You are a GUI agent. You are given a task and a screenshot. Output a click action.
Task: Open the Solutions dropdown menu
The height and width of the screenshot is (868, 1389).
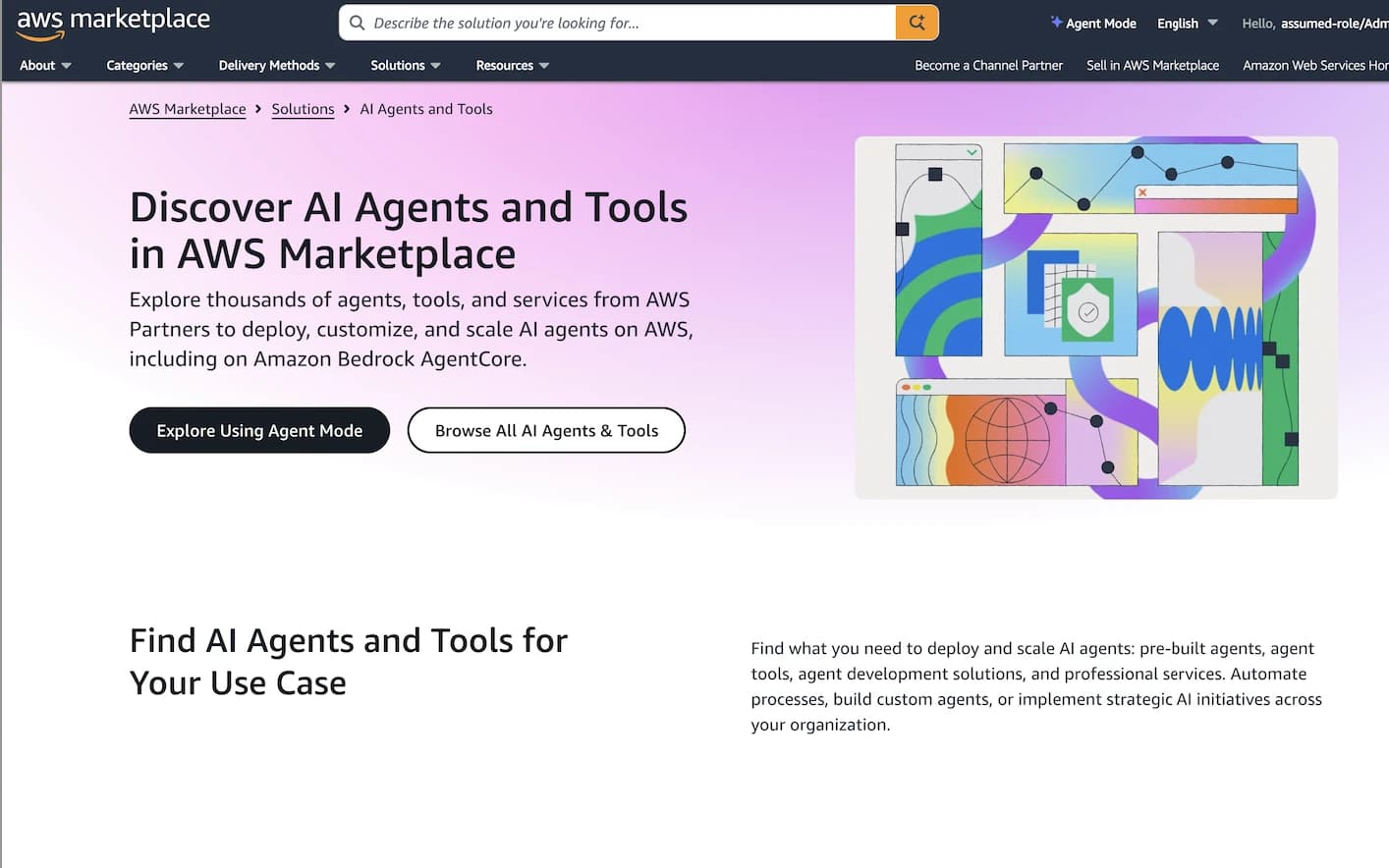coord(406,66)
